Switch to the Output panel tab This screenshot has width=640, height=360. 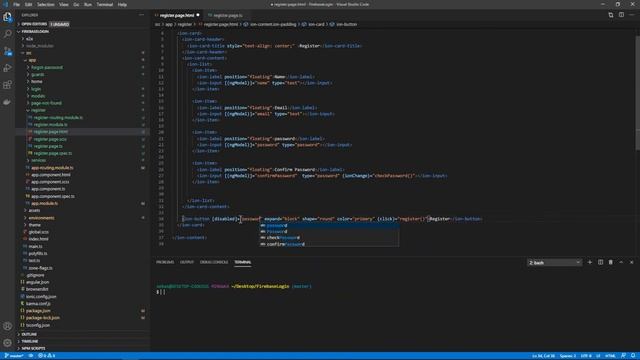187,262
